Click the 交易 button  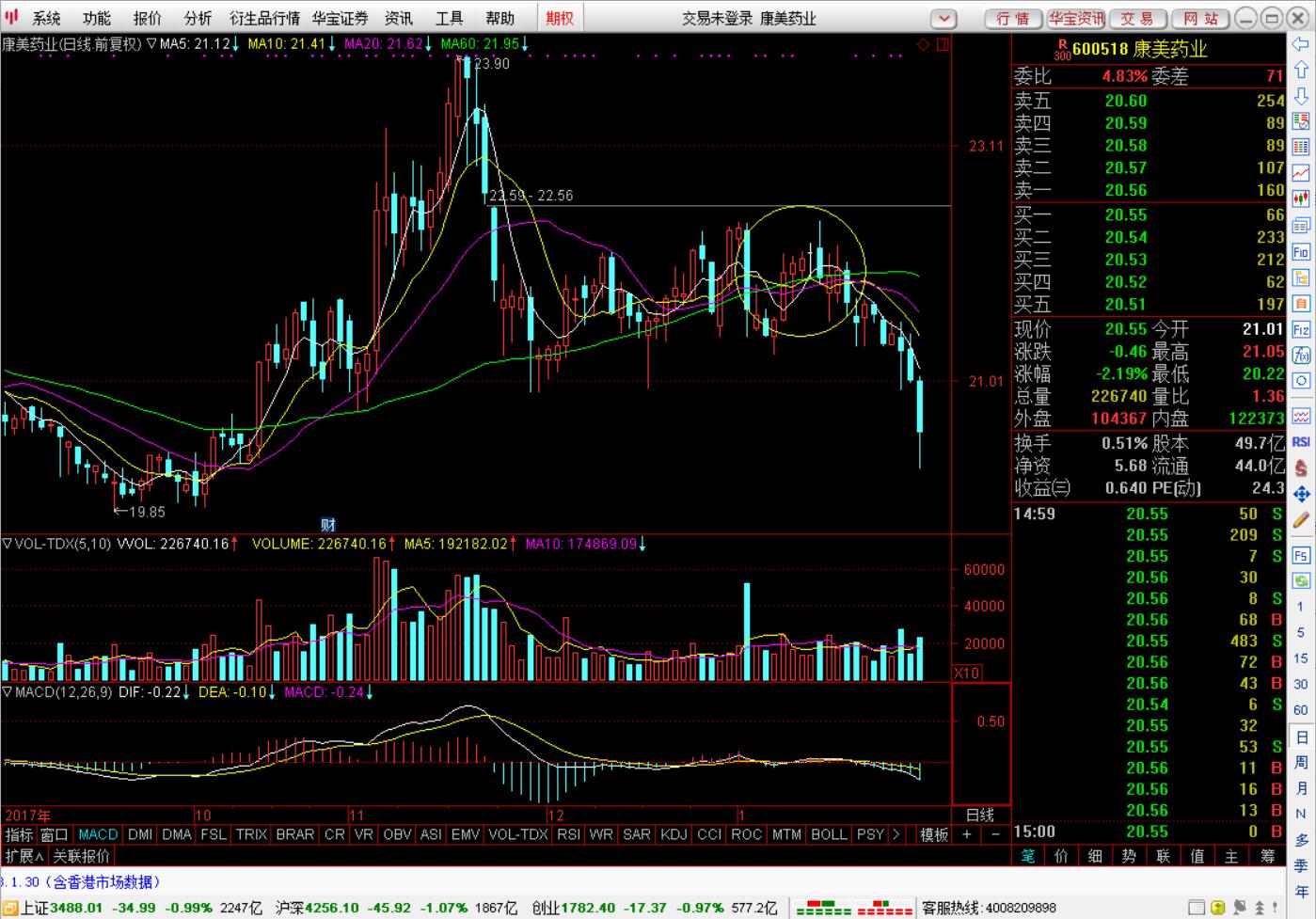pyautogui.click(x=1136, y=19)
